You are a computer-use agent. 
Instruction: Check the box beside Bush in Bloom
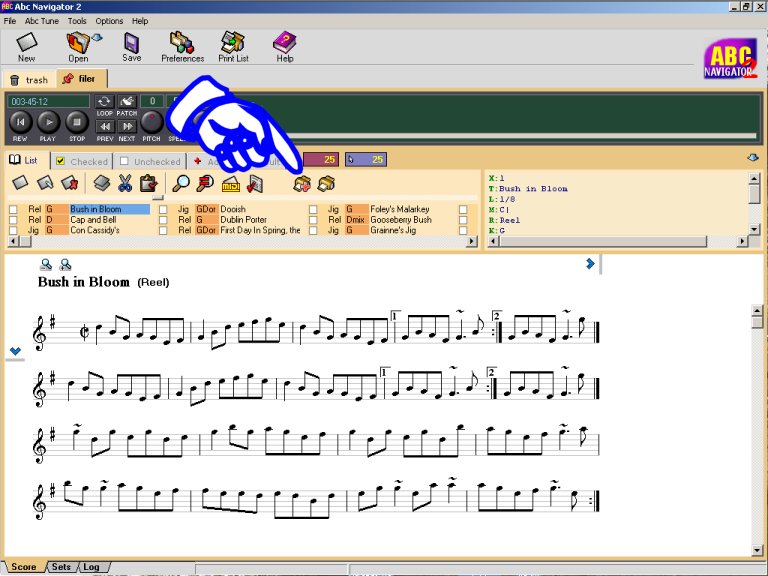[13, 210]
